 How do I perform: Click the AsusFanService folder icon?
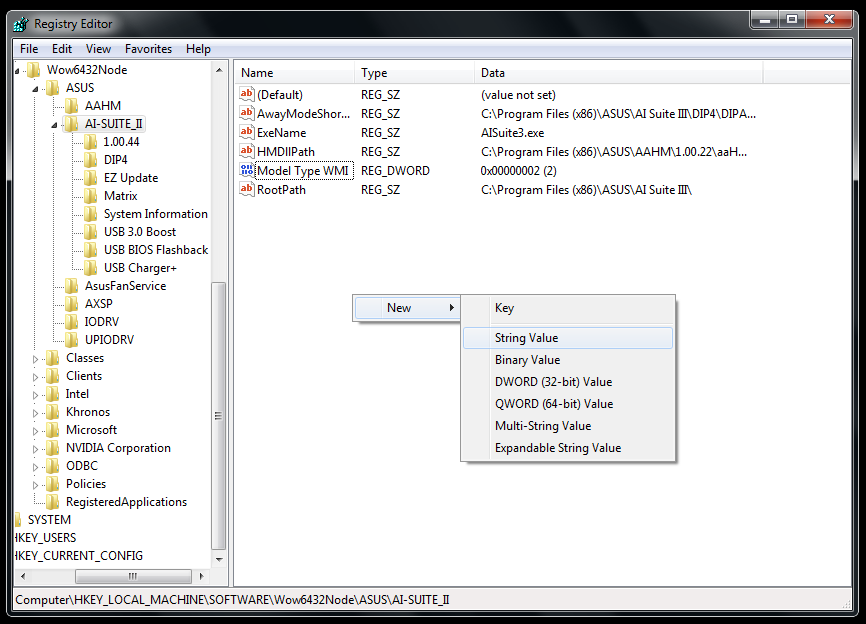click(x=72, y=286)
